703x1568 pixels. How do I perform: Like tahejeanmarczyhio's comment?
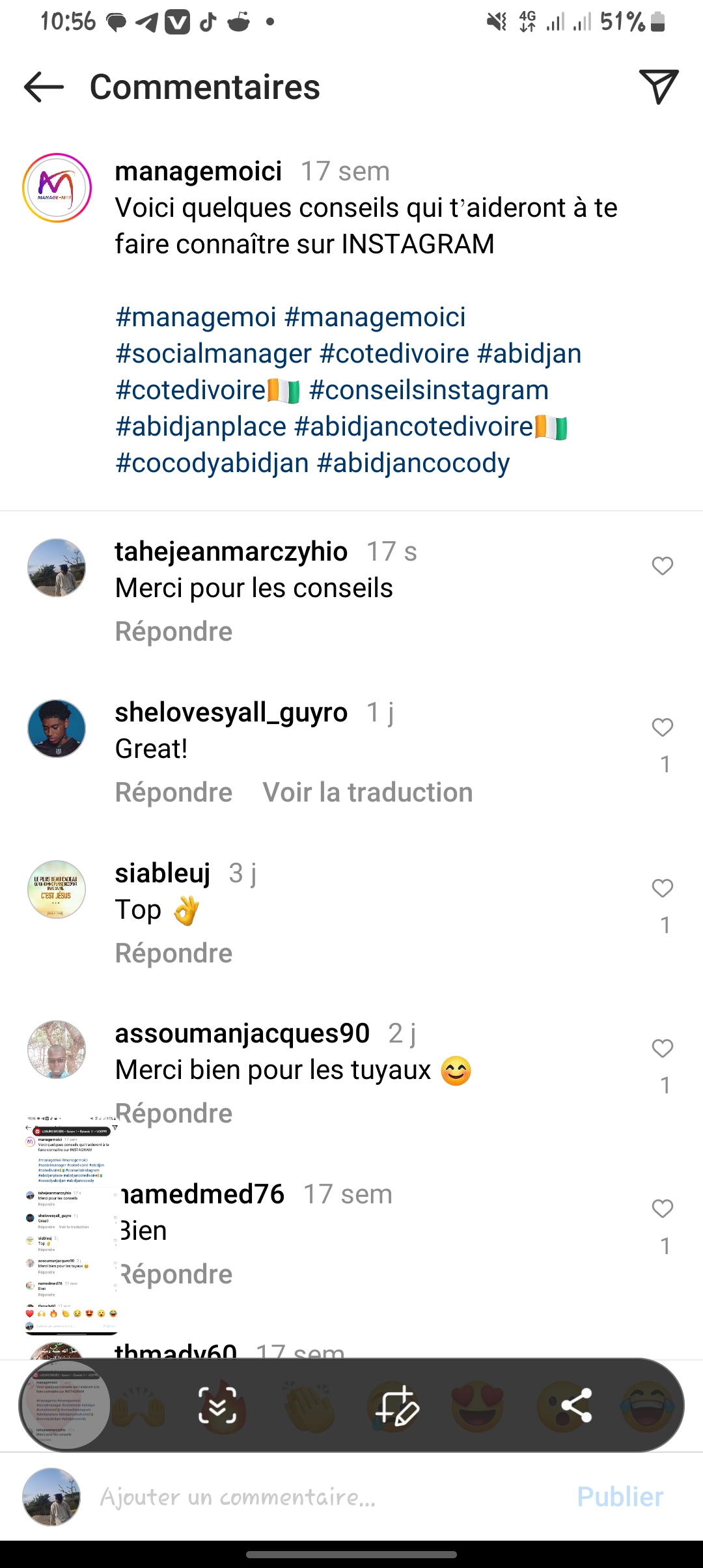(x=663, y=566)
